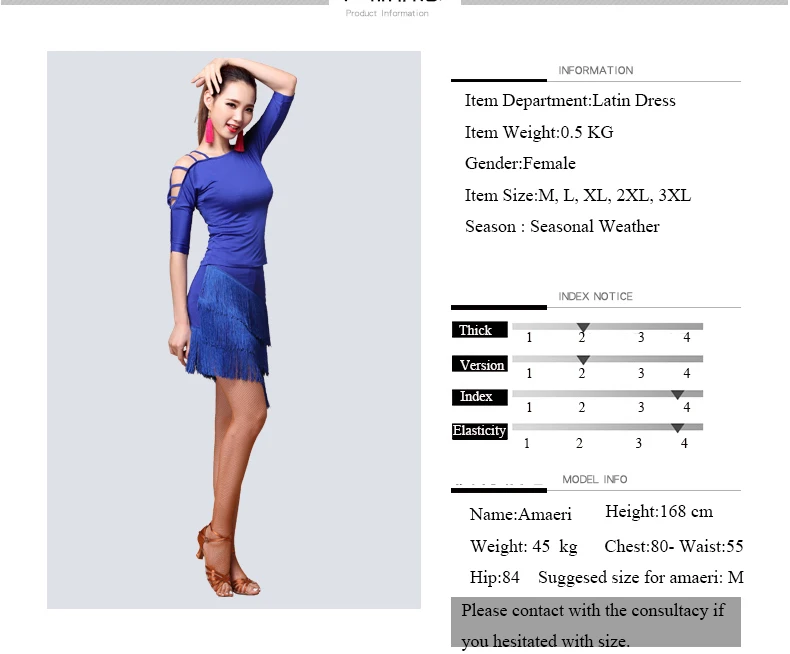Click the Index slider marker at 4
This screenshot has width=790, height=654.
(678, 395)
